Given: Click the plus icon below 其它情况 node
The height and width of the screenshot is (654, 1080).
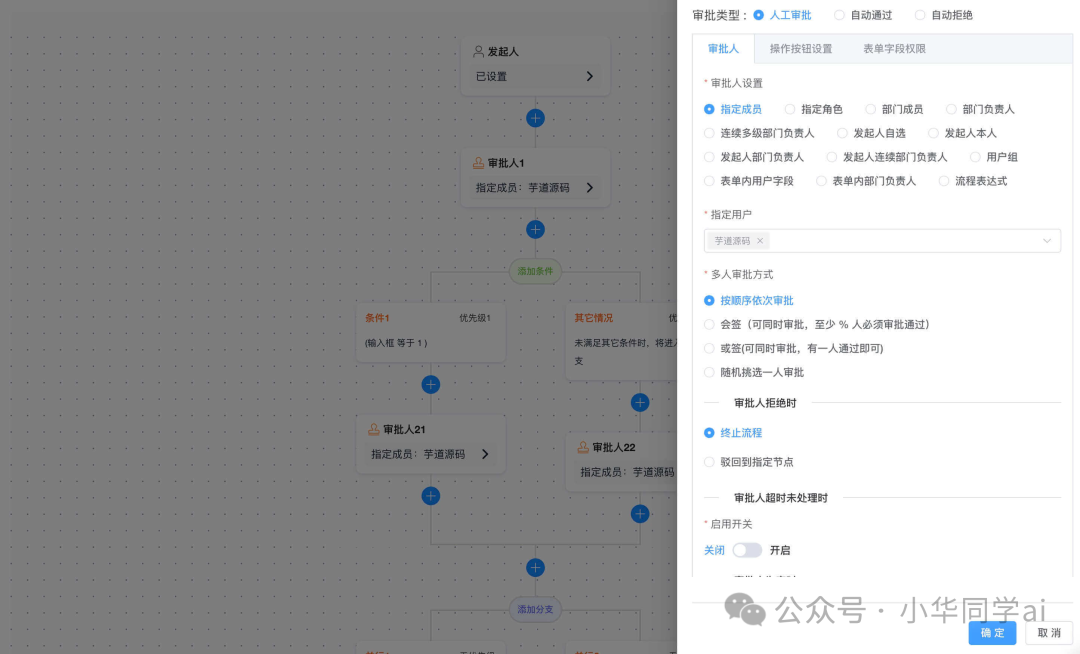Looking at the screenshot, I should tap(640, 402).
